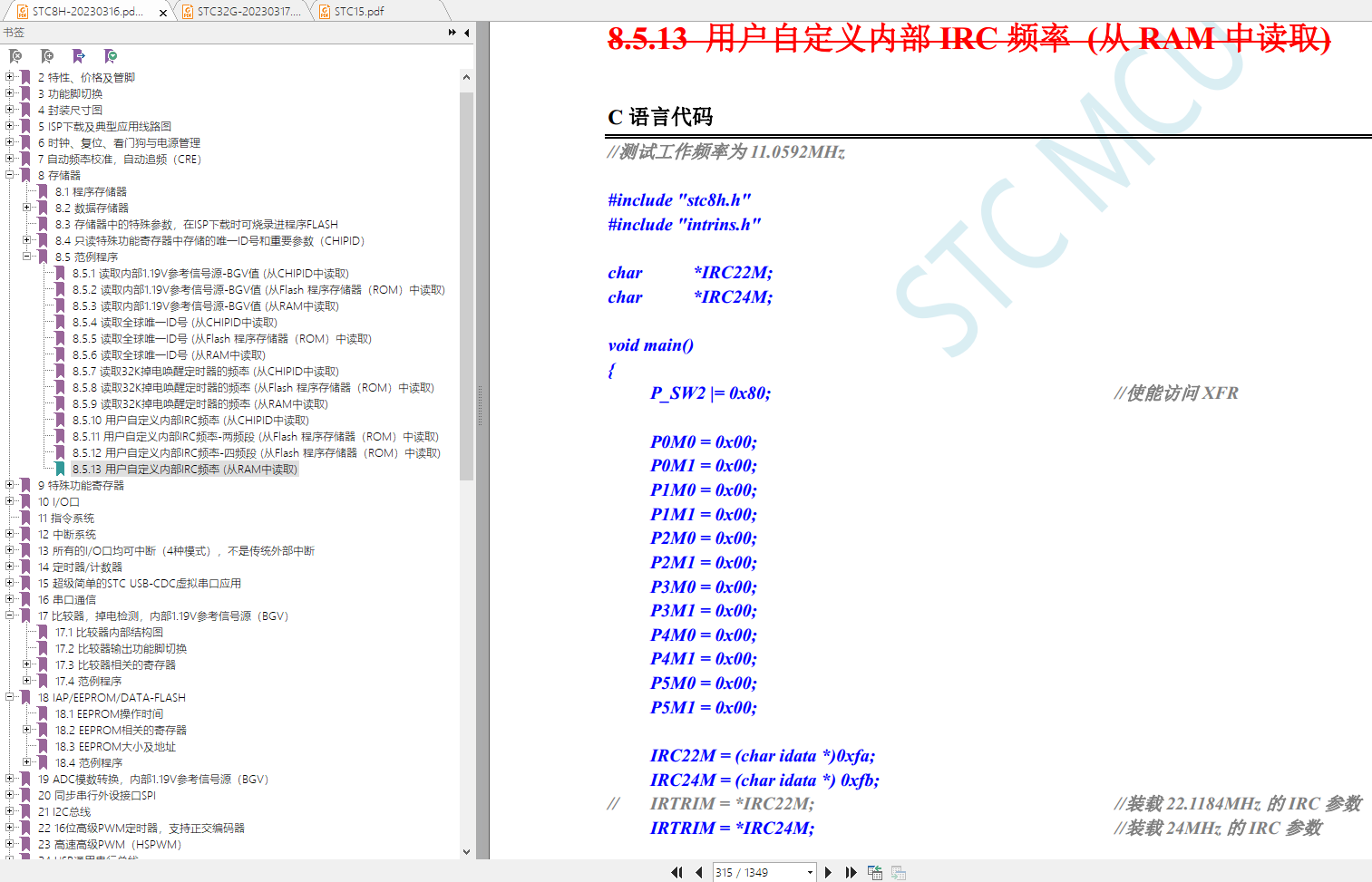Image resolution: width=1372 pixels, height=882 pixels.
Task: Expand the 17.3 比较器相关的寄存器 node
Action: (x=27, y=664)
